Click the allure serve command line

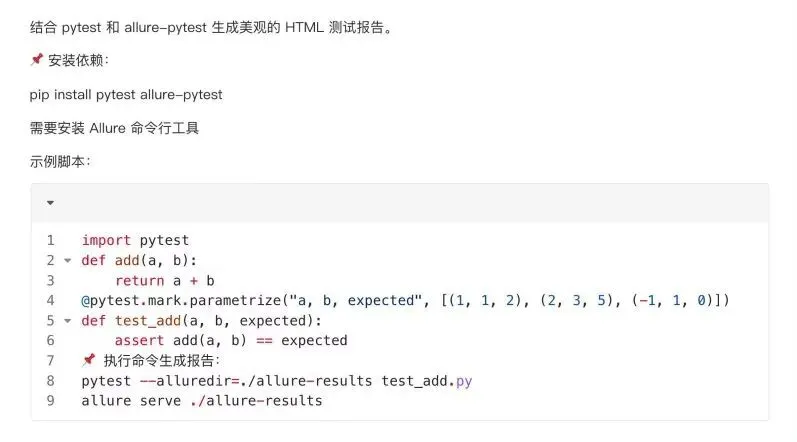point(202,400)
